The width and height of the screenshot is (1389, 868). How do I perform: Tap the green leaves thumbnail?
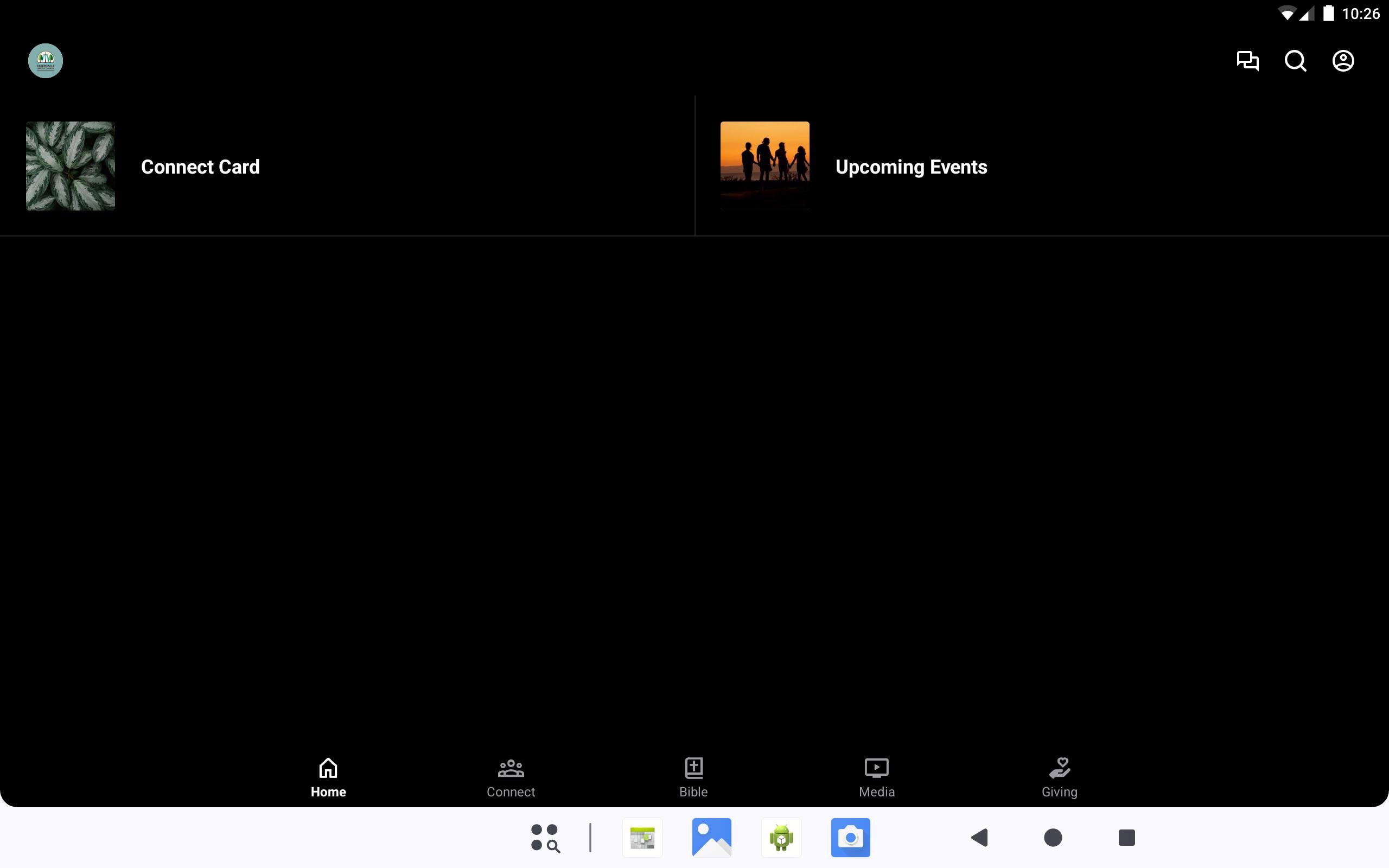tap(71, 166)
